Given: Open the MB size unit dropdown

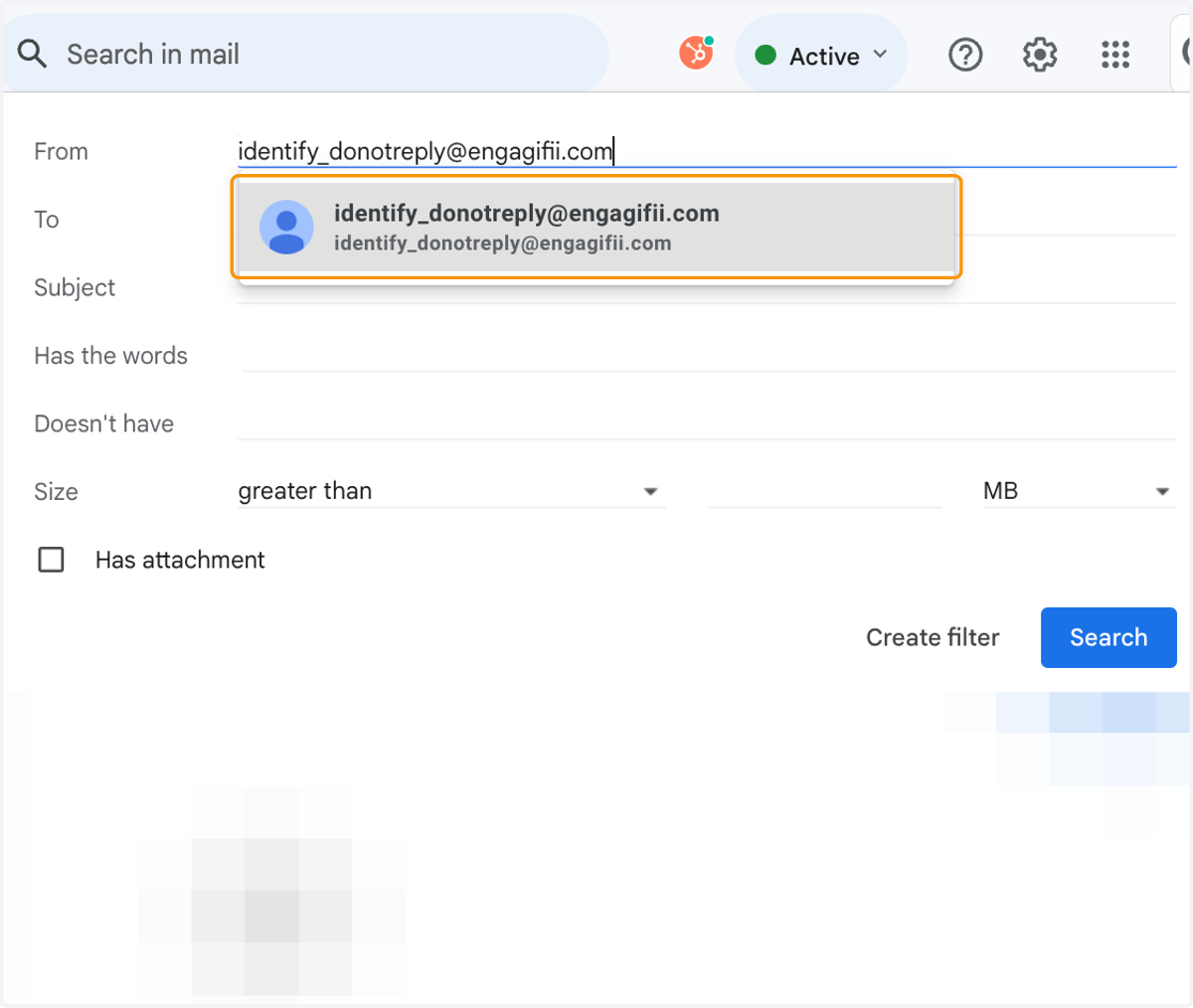Looking at the screenshot, I should point(1080,491).
